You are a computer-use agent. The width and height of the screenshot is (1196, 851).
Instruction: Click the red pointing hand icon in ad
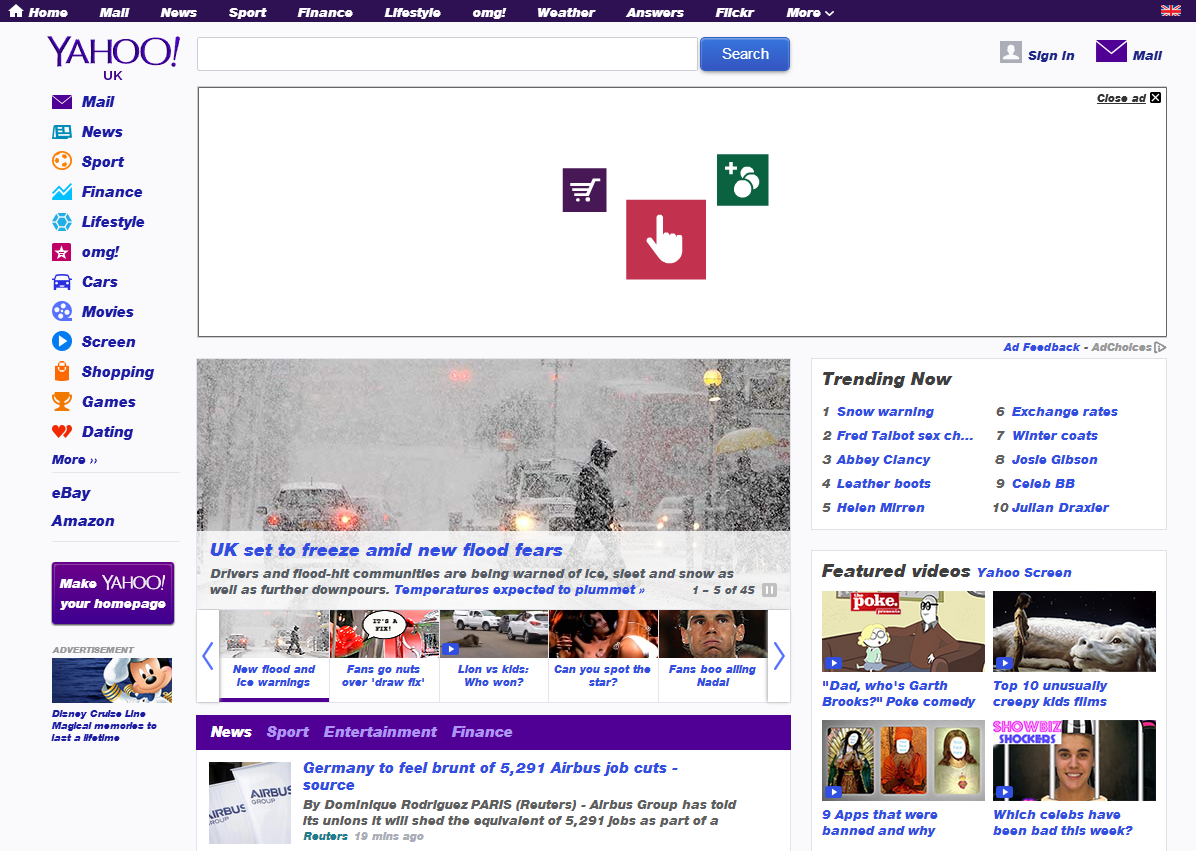[x=666, y=239]
